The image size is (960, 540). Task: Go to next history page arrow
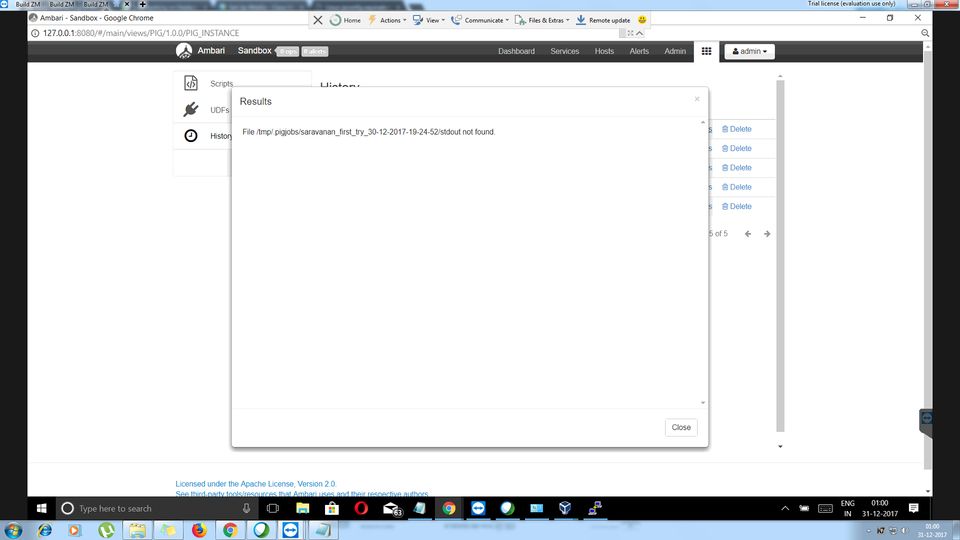point(767,234)
